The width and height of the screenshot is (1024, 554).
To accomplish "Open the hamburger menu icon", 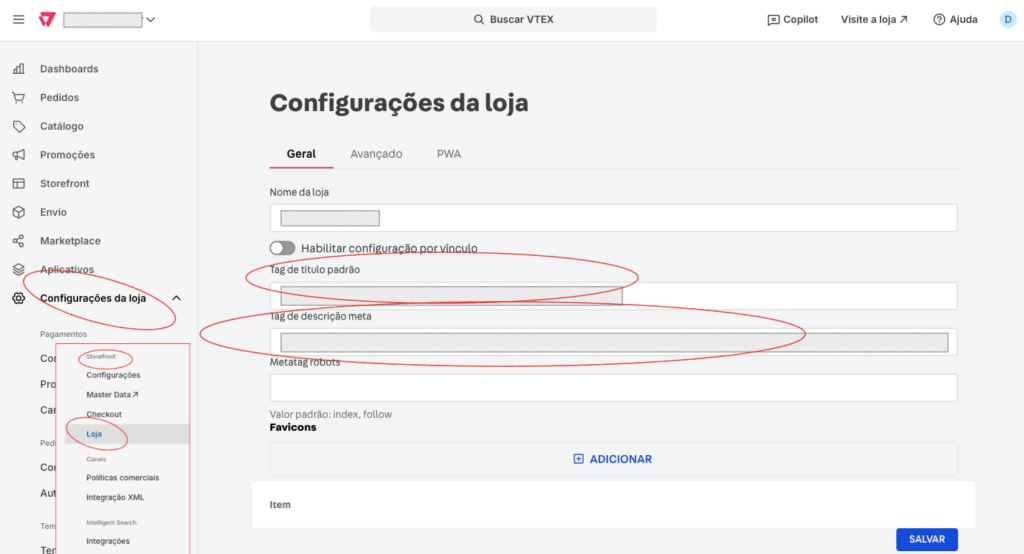I will 18,20.
